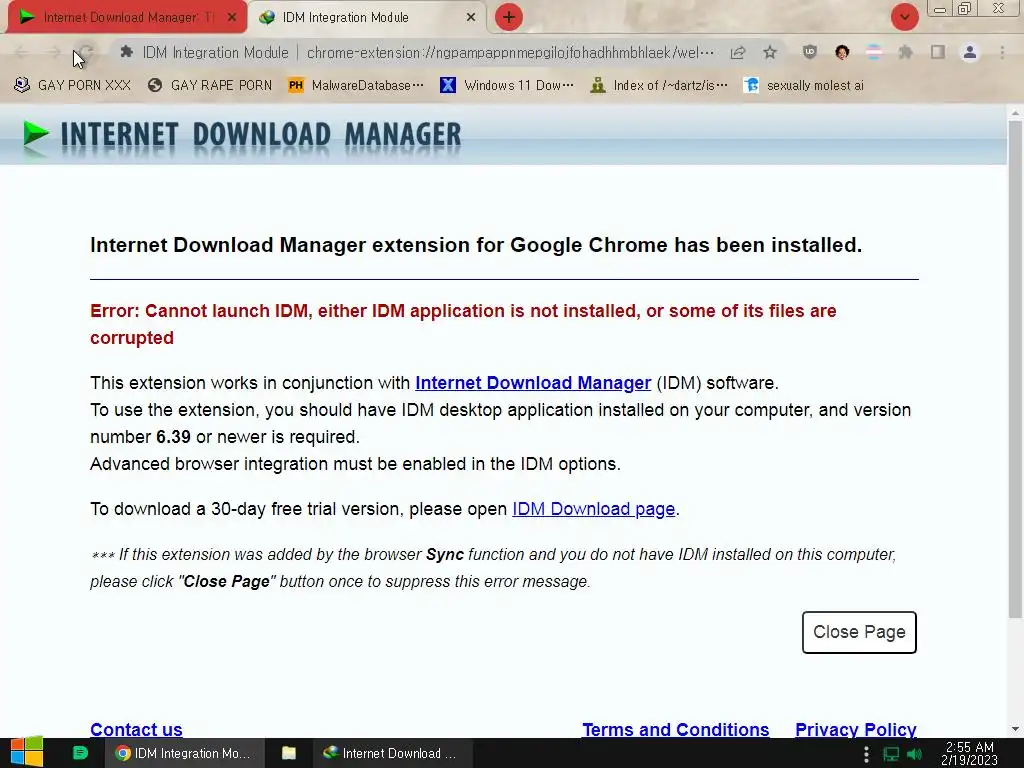Switch to Chrome IDM Integration taskbar item

point(184,753)
